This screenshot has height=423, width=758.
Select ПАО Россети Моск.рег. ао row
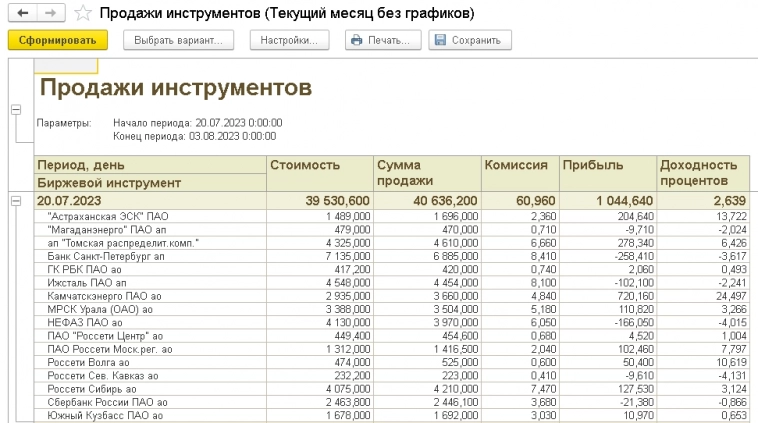click(392, 349)
